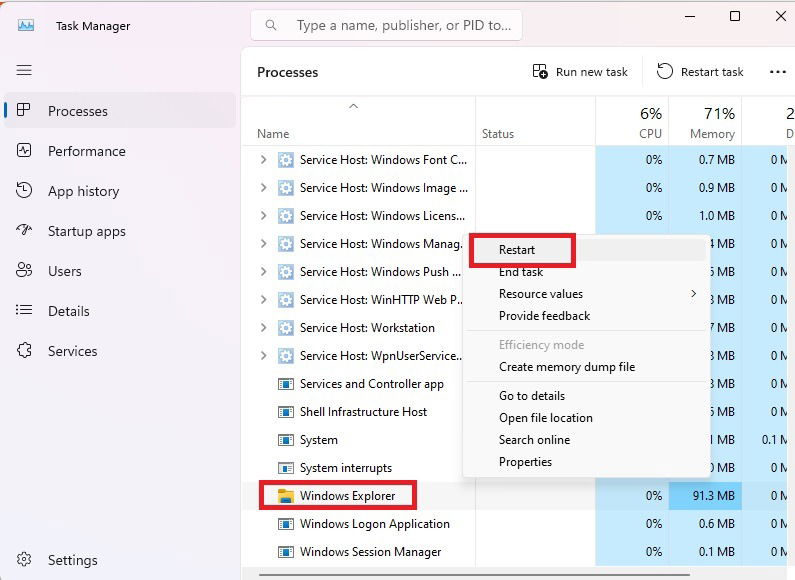Maximize the Task Manager window

tap(735, 16)
